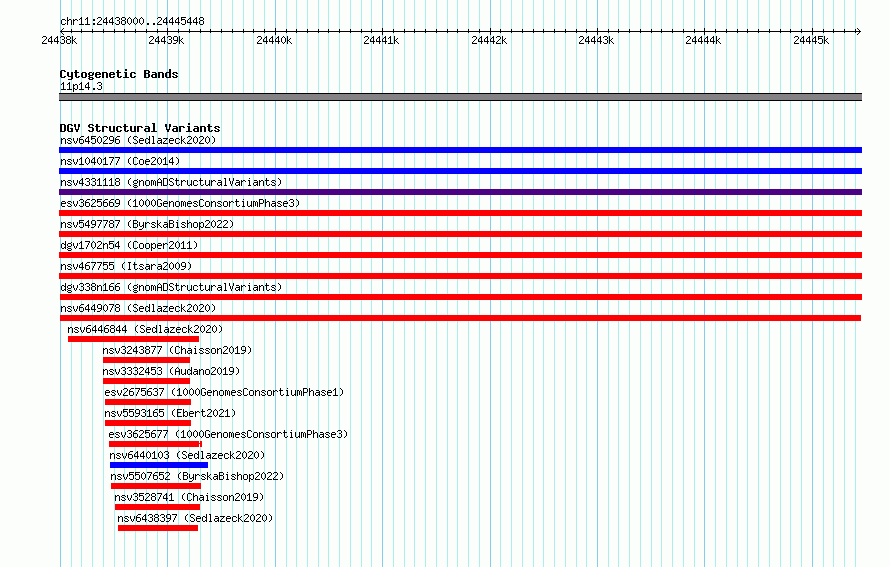This screenshot has width=890, height=567.
Task: Open esv3625677 (1000GenomesConsortiumPhase3) label
Action: pyautogui.click(x=228, y=434)
